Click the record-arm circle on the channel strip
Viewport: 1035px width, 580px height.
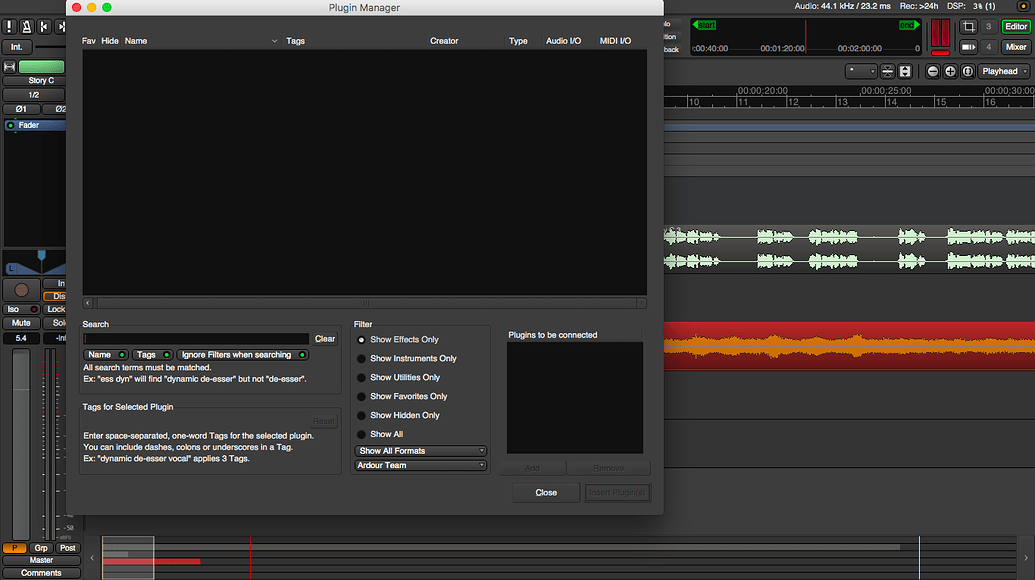(22, 289)
